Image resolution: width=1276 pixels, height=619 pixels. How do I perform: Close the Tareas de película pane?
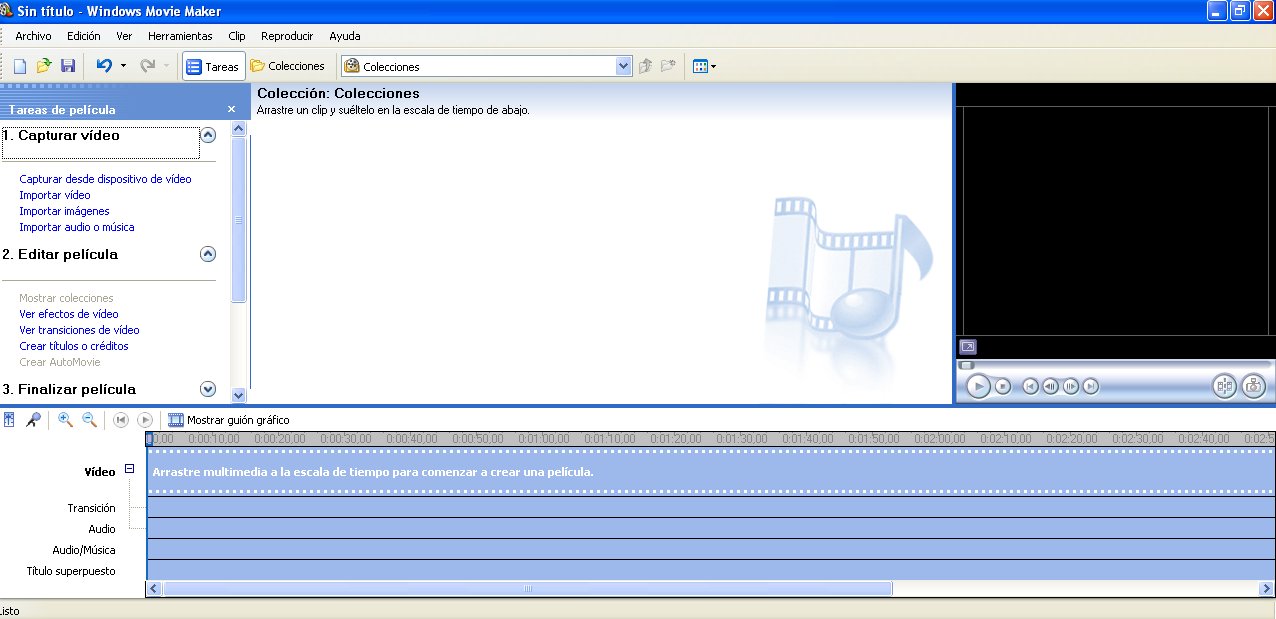point(231,109)
